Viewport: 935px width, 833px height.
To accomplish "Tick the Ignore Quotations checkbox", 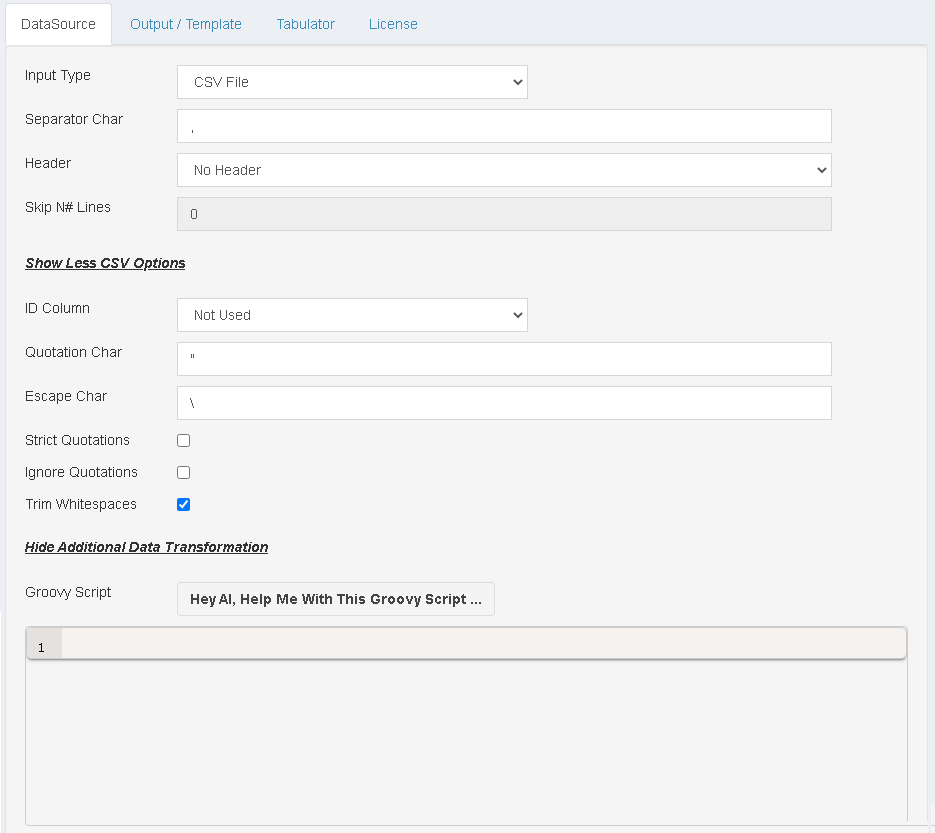I will pyautogui.click(x=184, y=472).
